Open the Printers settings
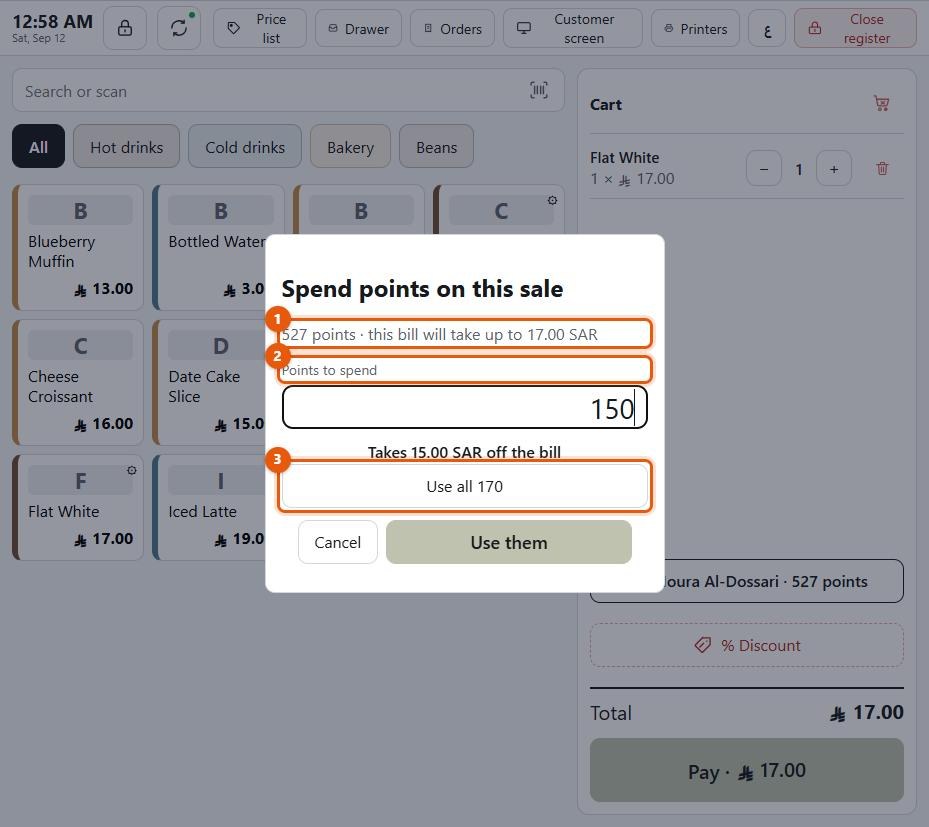Viewport: 929px width, 827px height. [x=695, y=28]
